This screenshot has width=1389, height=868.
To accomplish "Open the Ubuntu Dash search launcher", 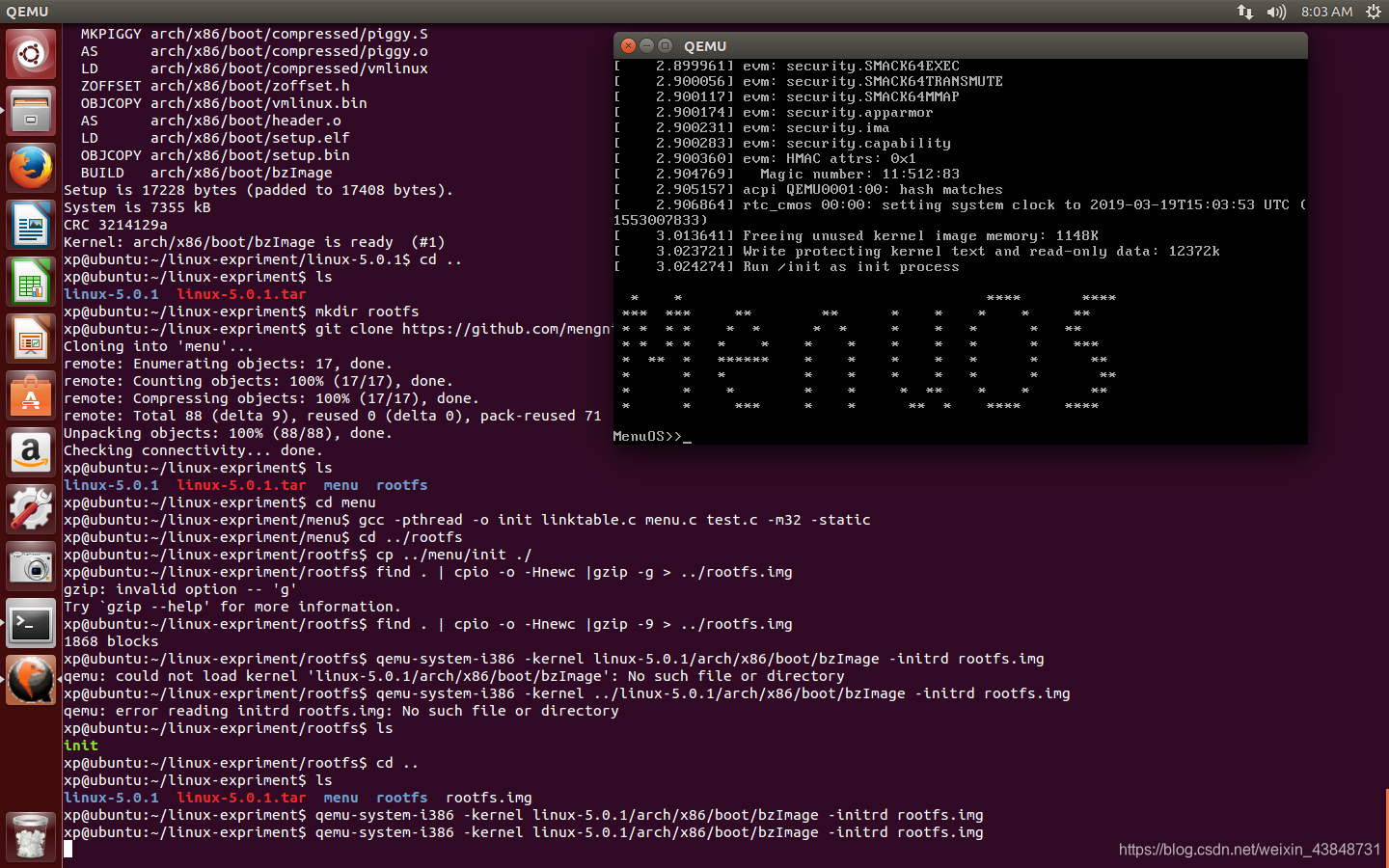I will (31, 54).
